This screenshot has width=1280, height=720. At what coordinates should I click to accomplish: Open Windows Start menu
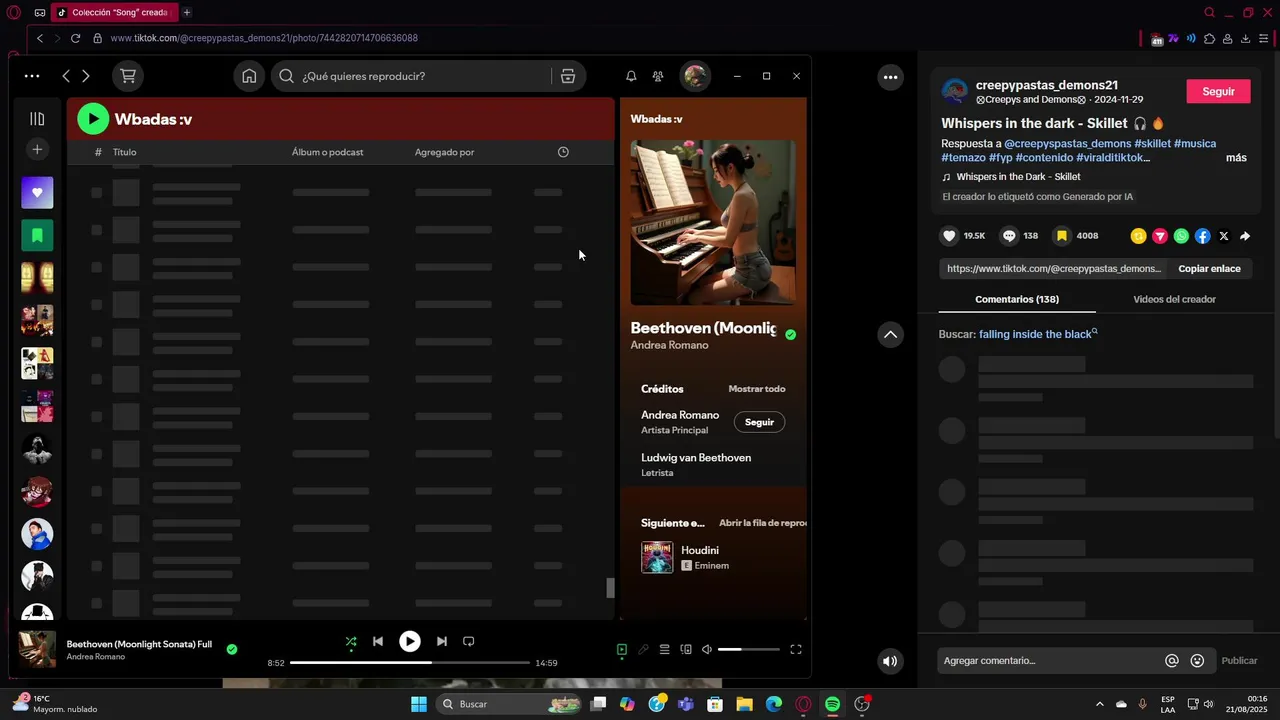(419, 704)
